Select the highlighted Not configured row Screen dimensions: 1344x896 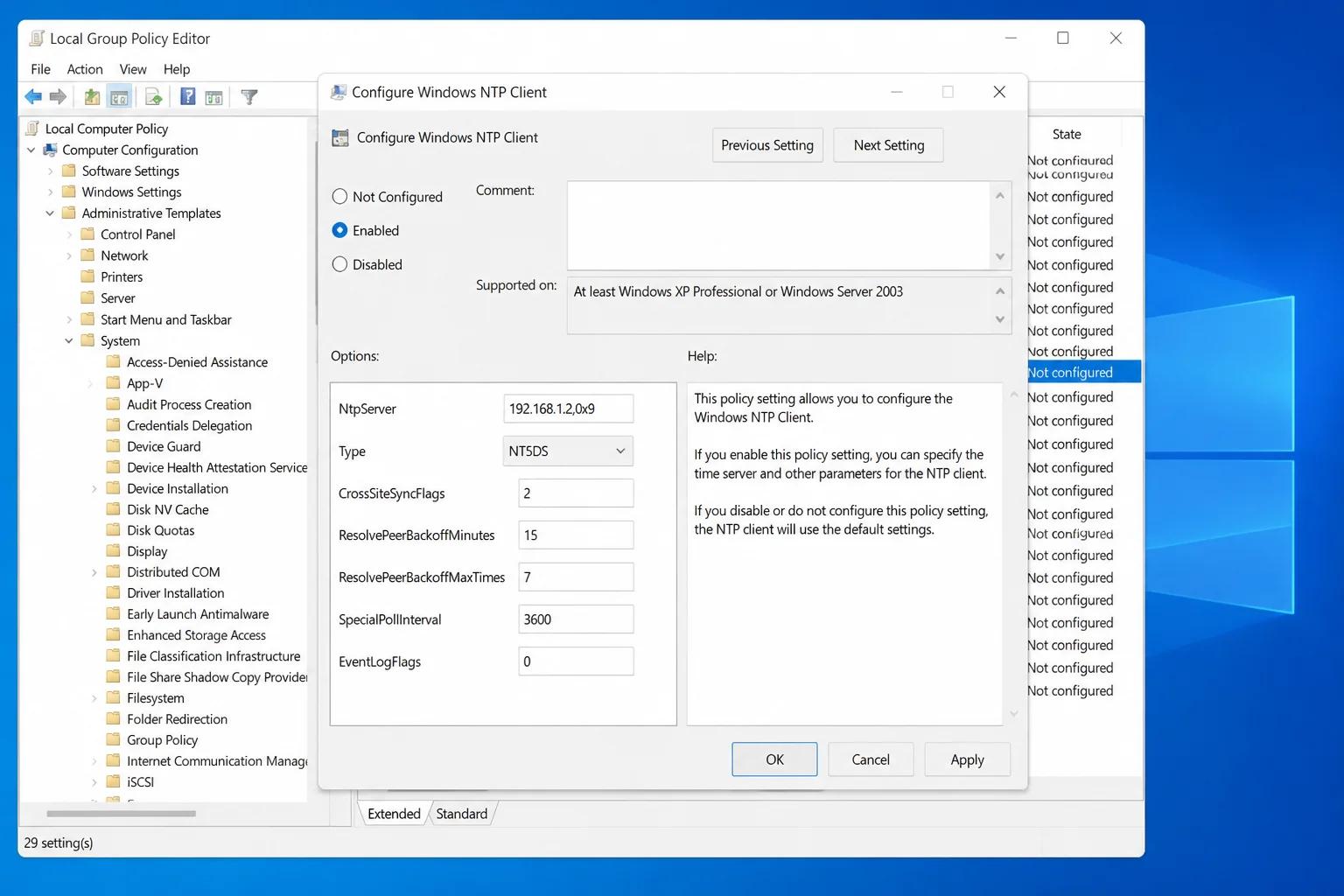pos(1083,373)
